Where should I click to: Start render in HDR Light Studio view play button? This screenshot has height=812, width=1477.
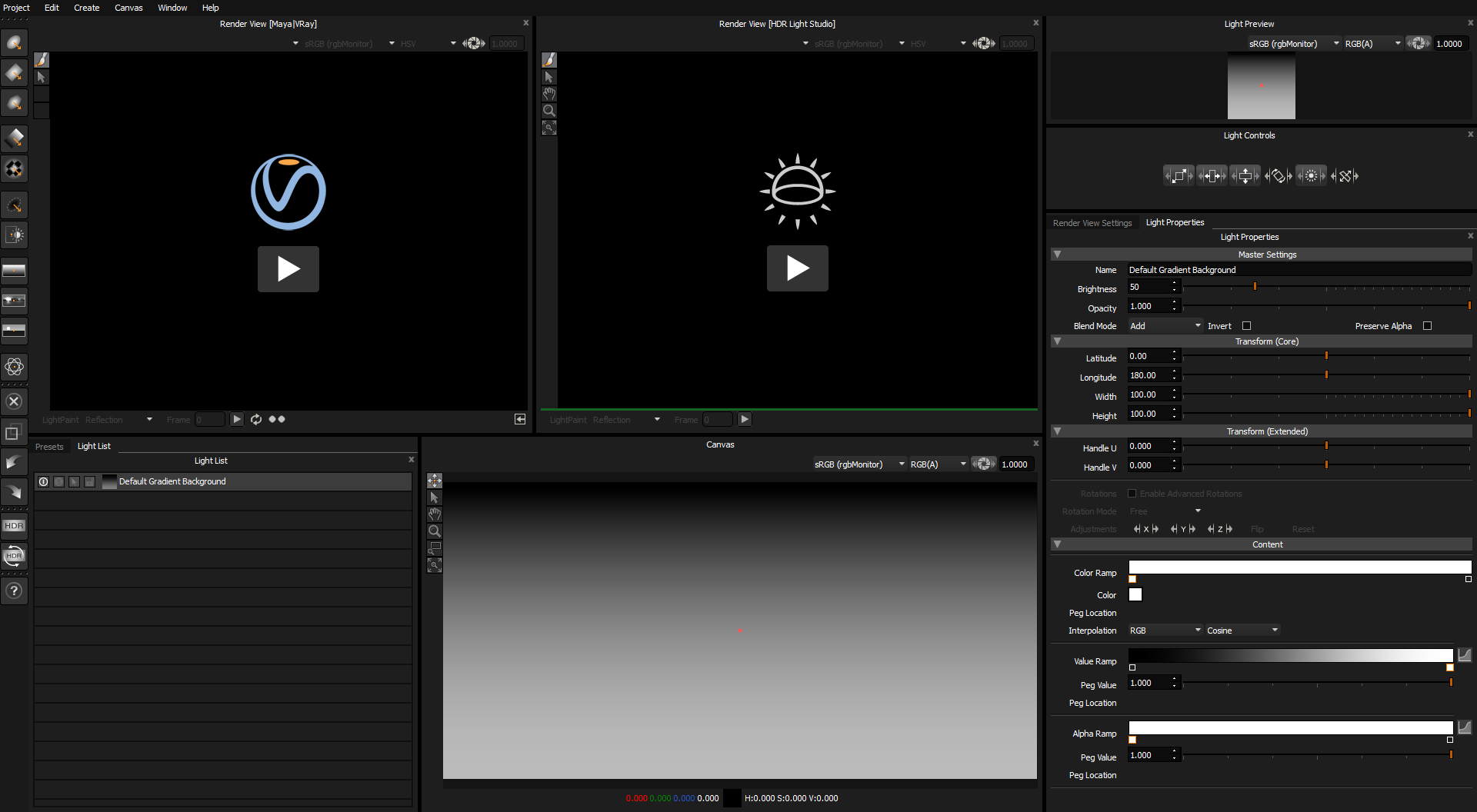(798, 268)
